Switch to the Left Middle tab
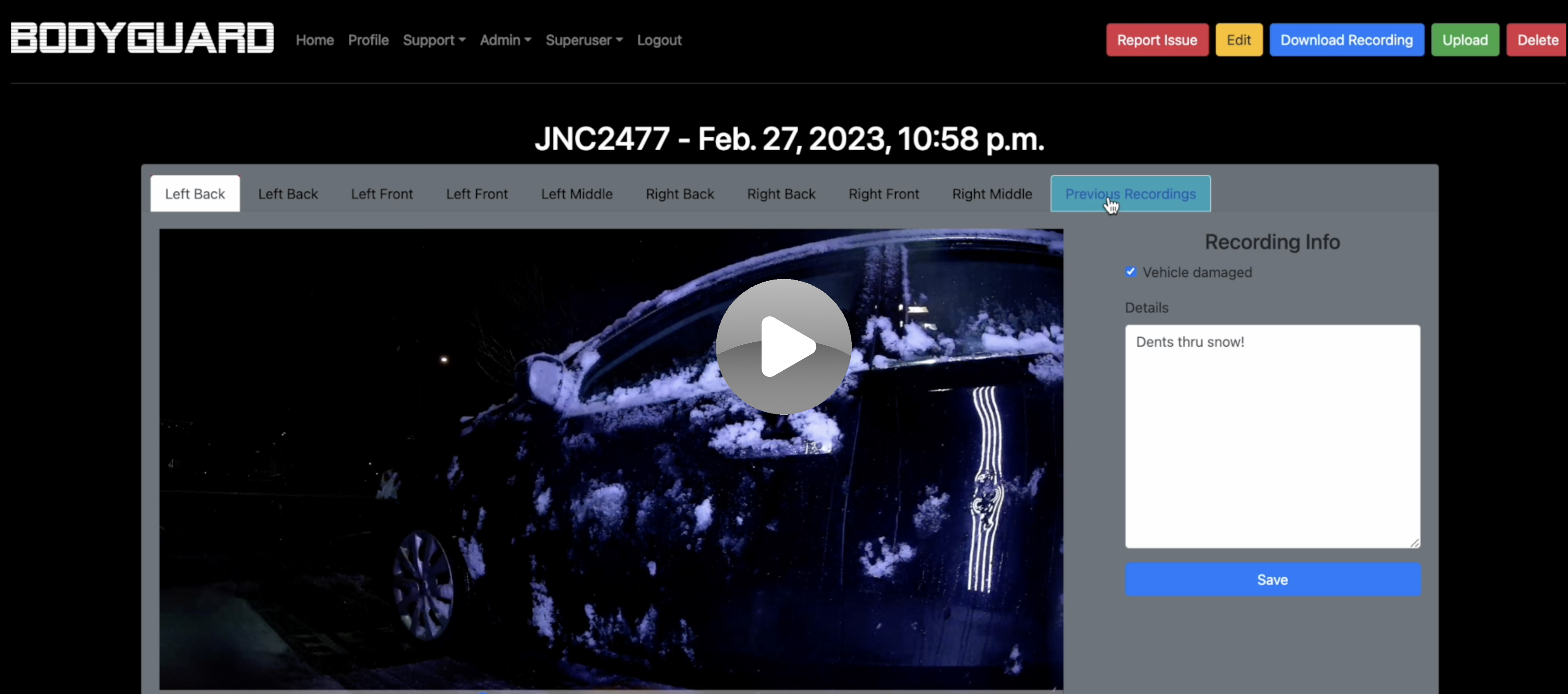Screen dimensions: 1568x694 (x=576, y=194)
